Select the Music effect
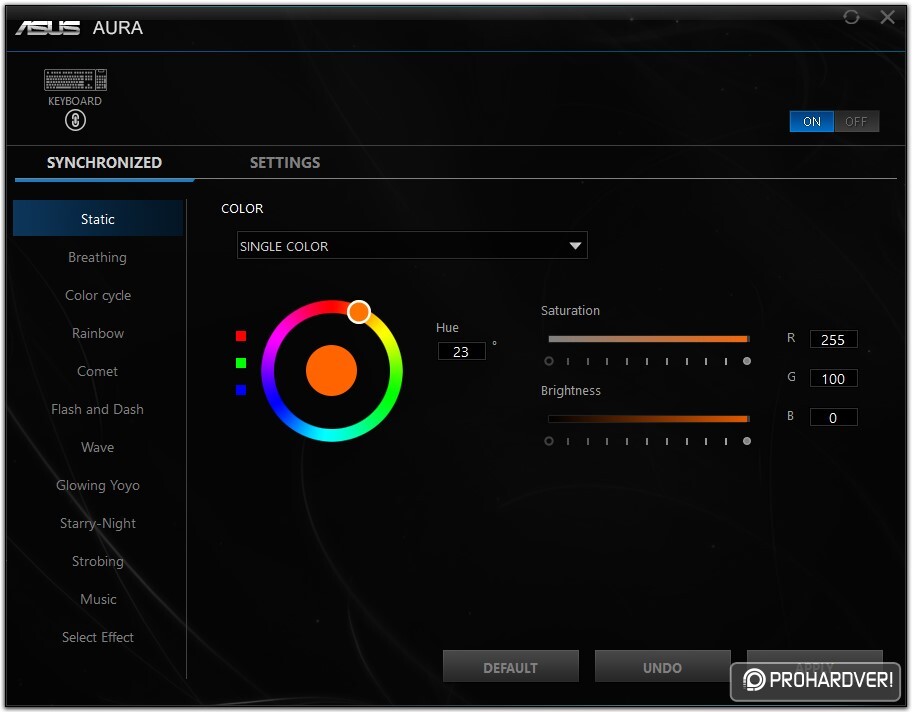The height and width of the screenshot is (712, 912). [98, 599]
